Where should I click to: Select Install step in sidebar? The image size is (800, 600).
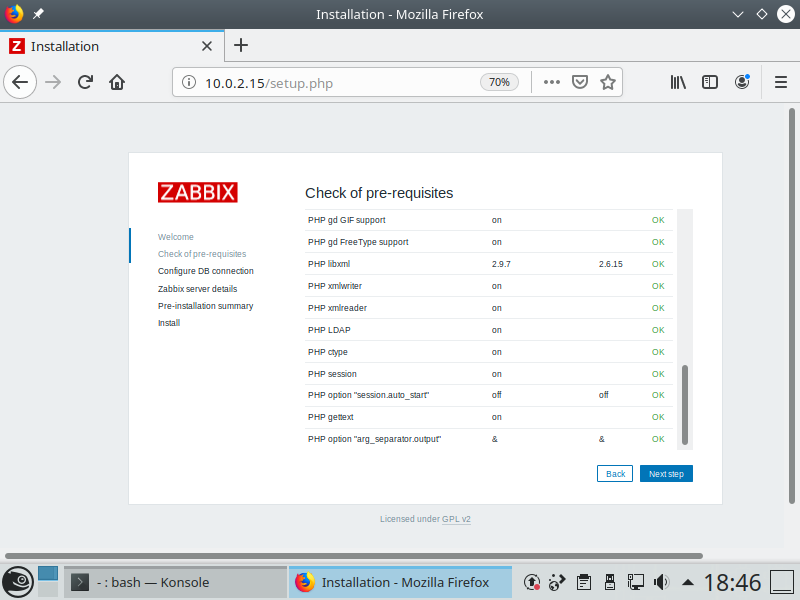point(169,323)
